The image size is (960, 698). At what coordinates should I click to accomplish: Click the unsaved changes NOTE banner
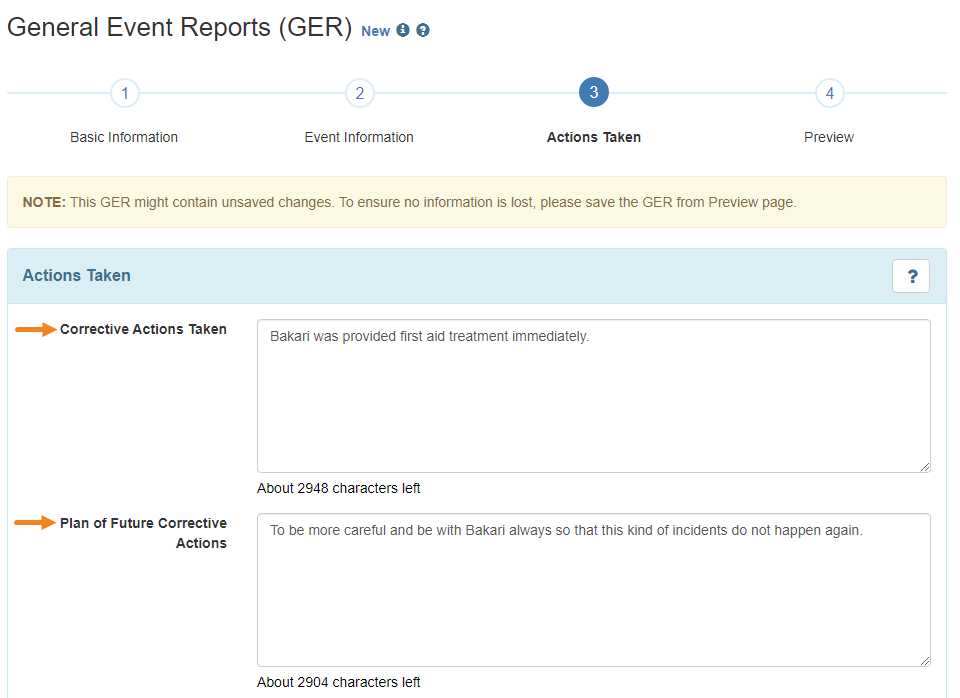477,202
